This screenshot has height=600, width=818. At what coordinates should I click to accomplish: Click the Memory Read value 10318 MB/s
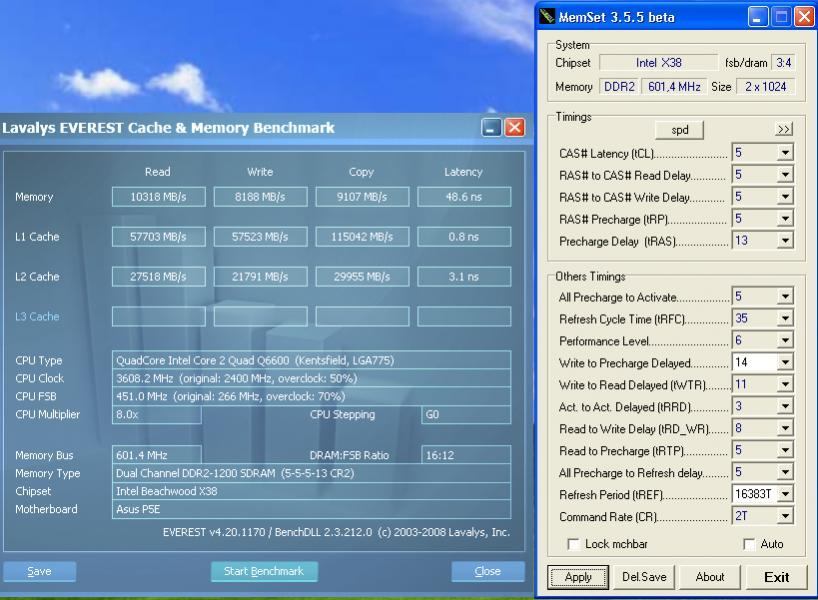pyautogui.click(x=159, y=197)
